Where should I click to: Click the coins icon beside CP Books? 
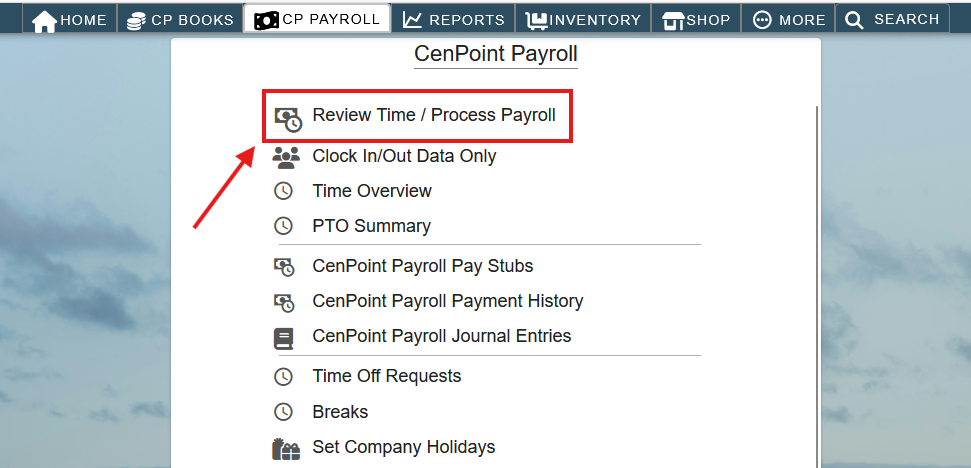(136, 21)
